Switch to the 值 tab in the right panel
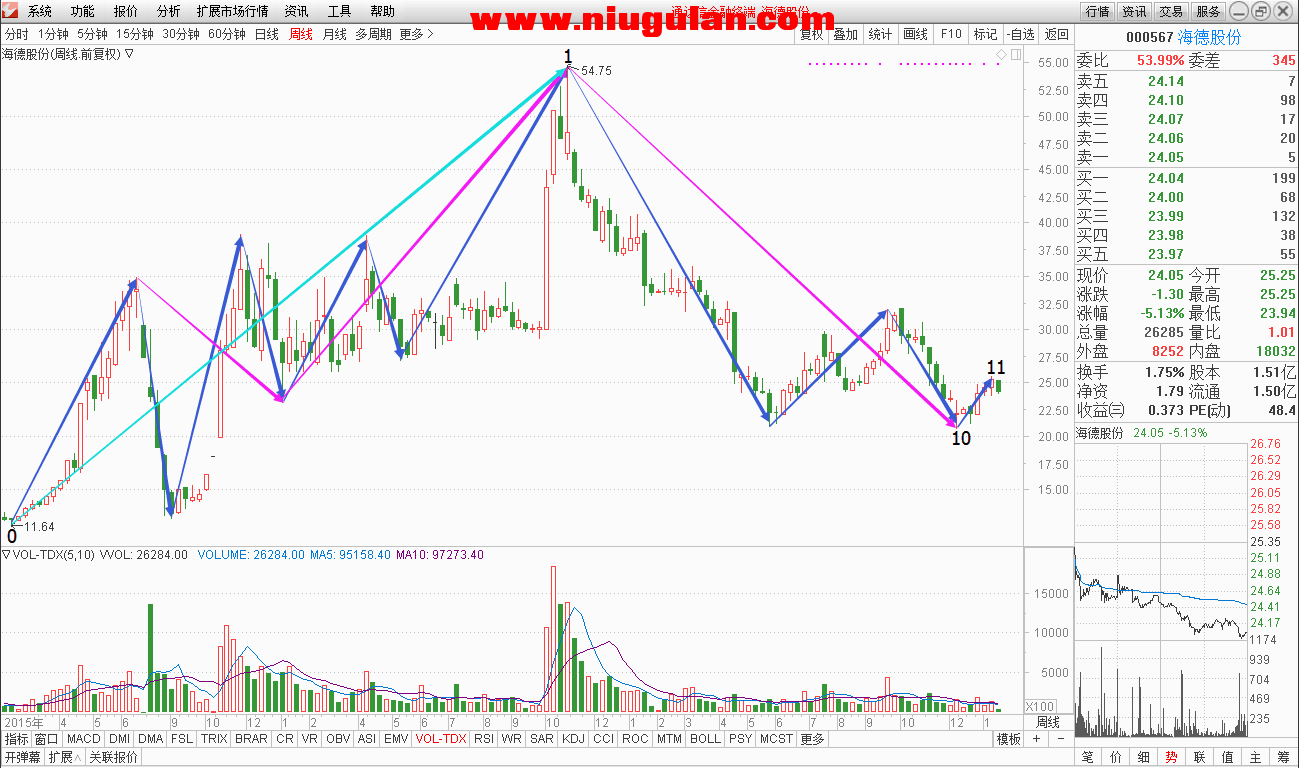 [x=1227, y=757]
